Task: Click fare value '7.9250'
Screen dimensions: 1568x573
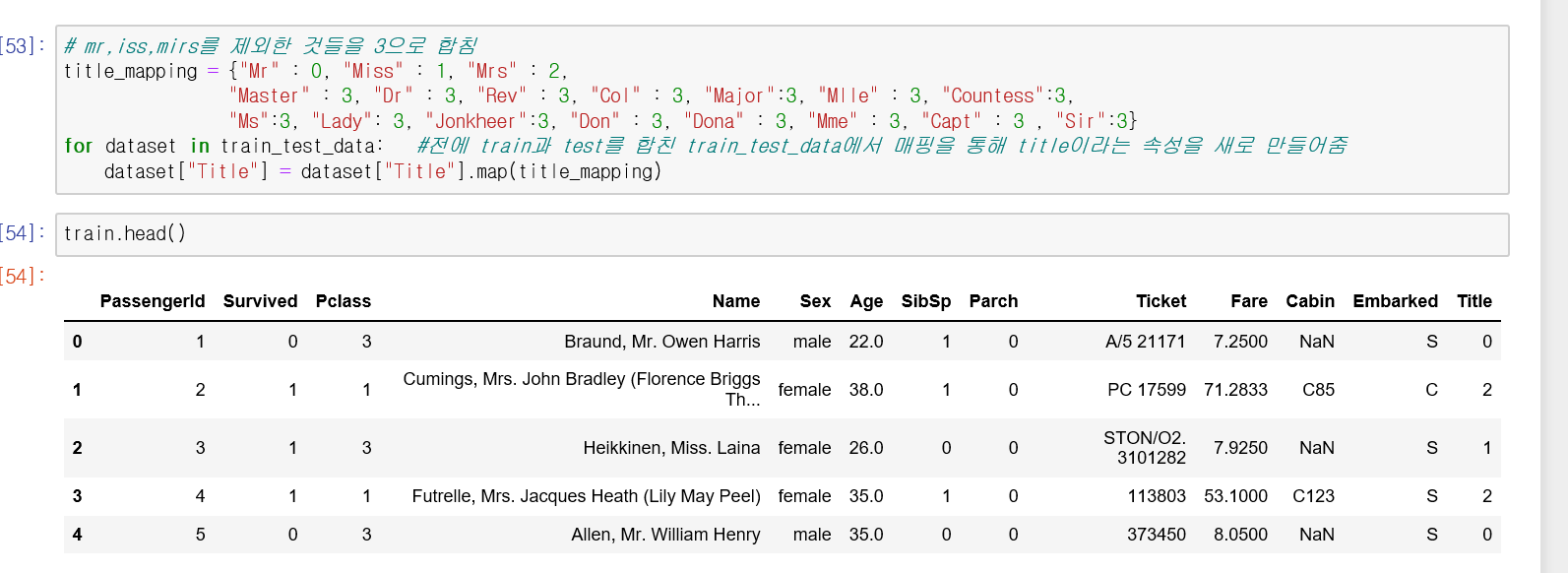Action: [1240, 448]
